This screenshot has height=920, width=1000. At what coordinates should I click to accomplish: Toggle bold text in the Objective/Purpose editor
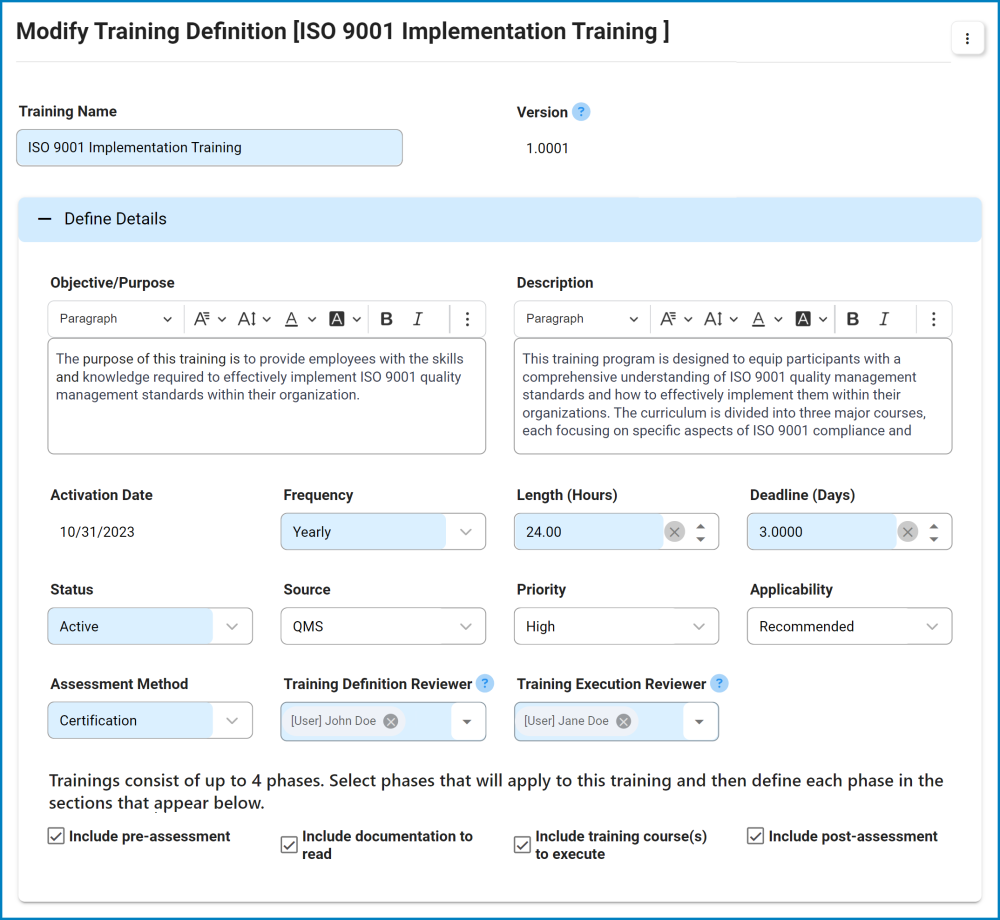tap(386, 318)
